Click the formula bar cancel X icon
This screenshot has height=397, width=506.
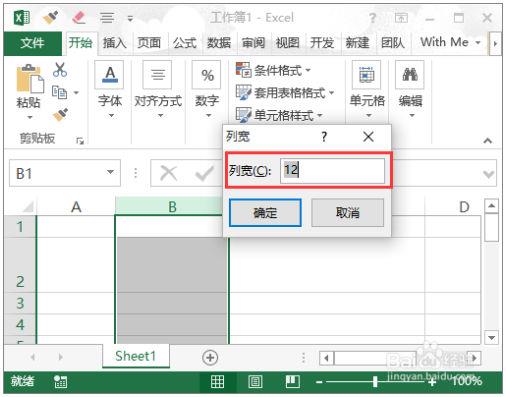(169, 173)
